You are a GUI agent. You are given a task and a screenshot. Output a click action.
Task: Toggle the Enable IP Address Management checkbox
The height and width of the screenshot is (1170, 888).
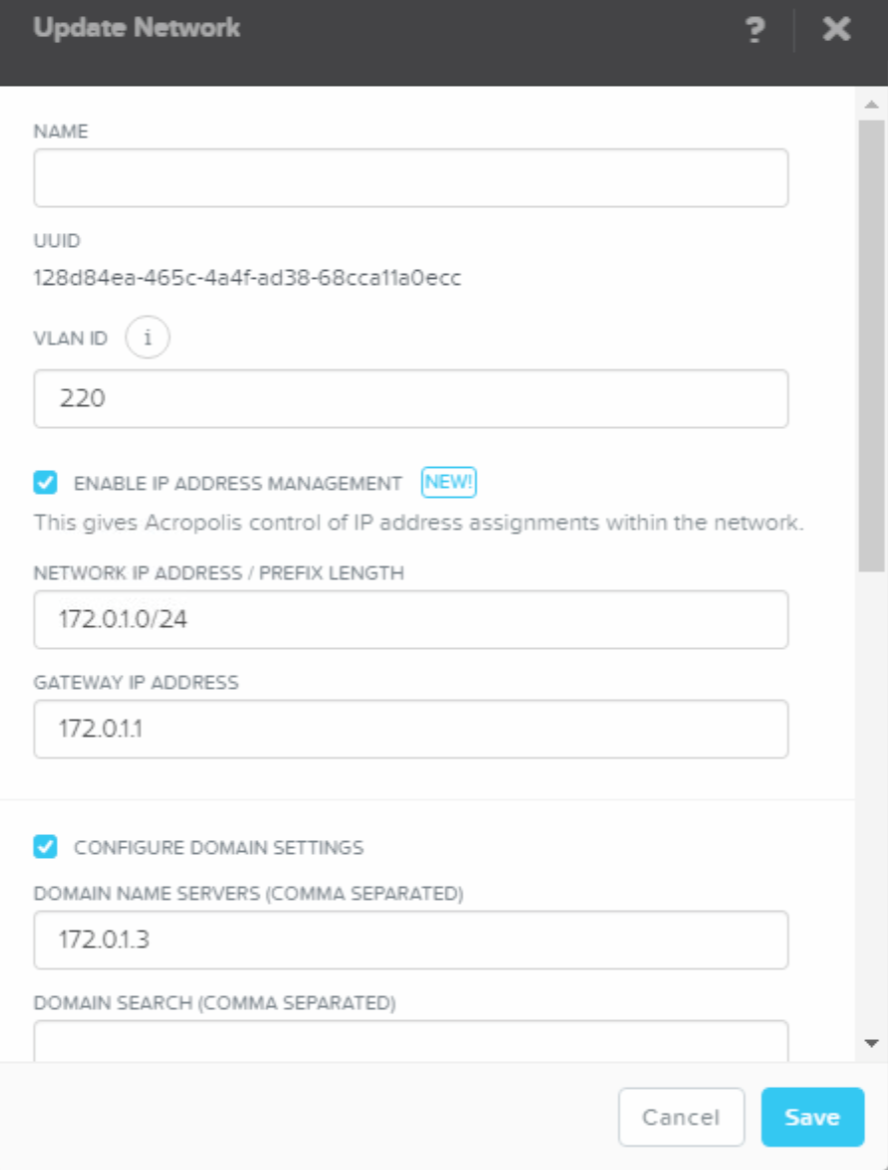[46, 483]
